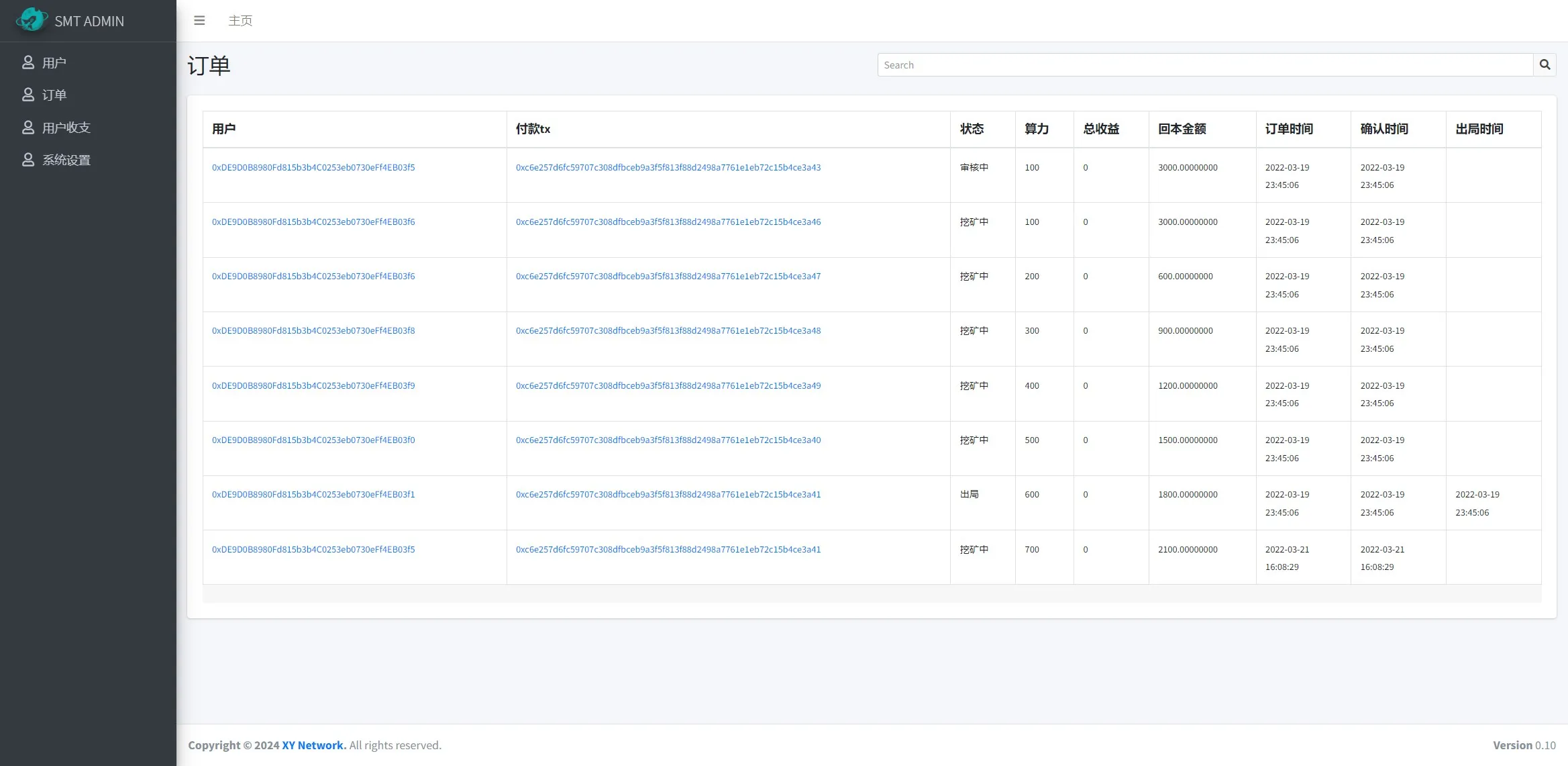Open payment tx ending in 3a47
This screenshot has width=1568, height=766.
click(x=668, y=276)
